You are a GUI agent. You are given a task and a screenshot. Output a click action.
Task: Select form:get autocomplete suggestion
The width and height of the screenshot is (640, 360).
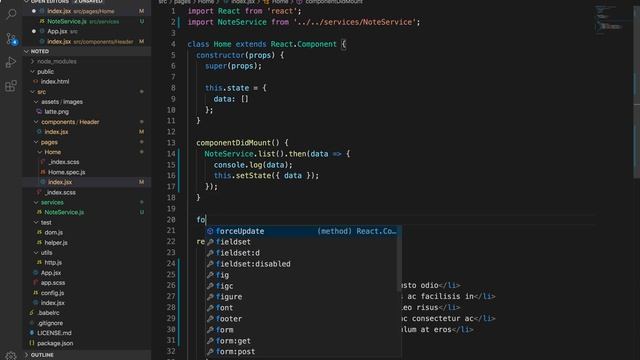303,341
